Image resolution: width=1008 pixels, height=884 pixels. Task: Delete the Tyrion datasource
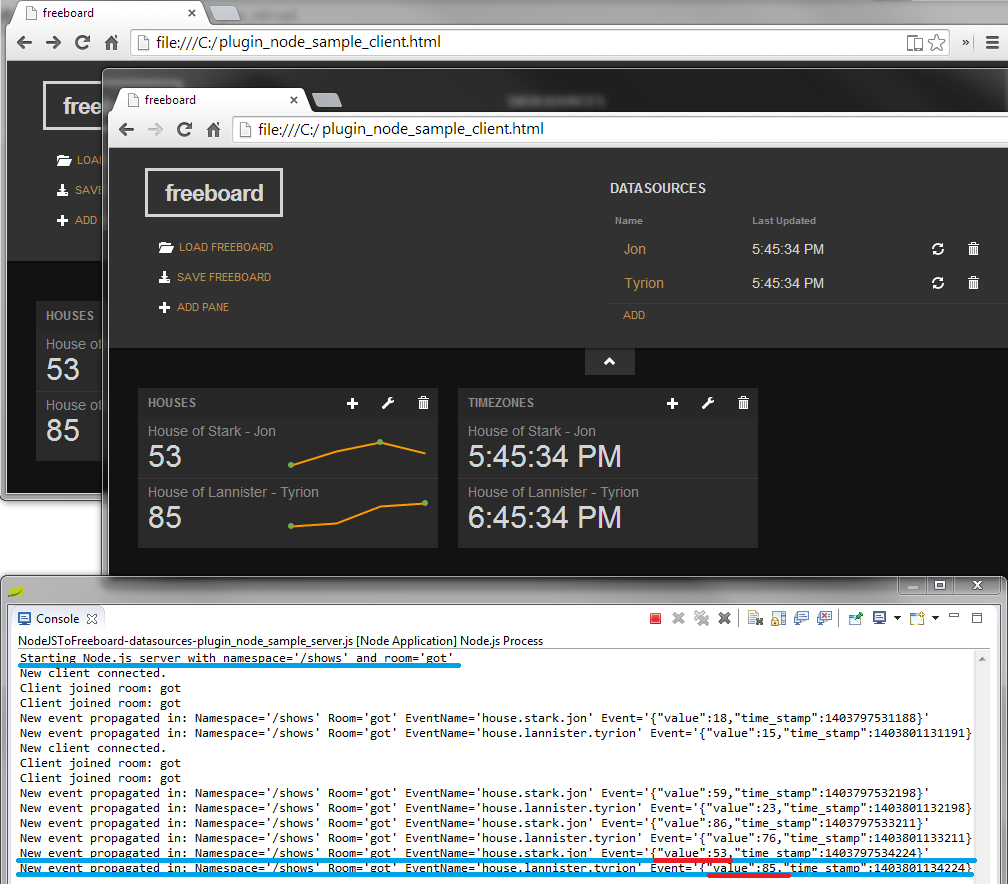973,283
